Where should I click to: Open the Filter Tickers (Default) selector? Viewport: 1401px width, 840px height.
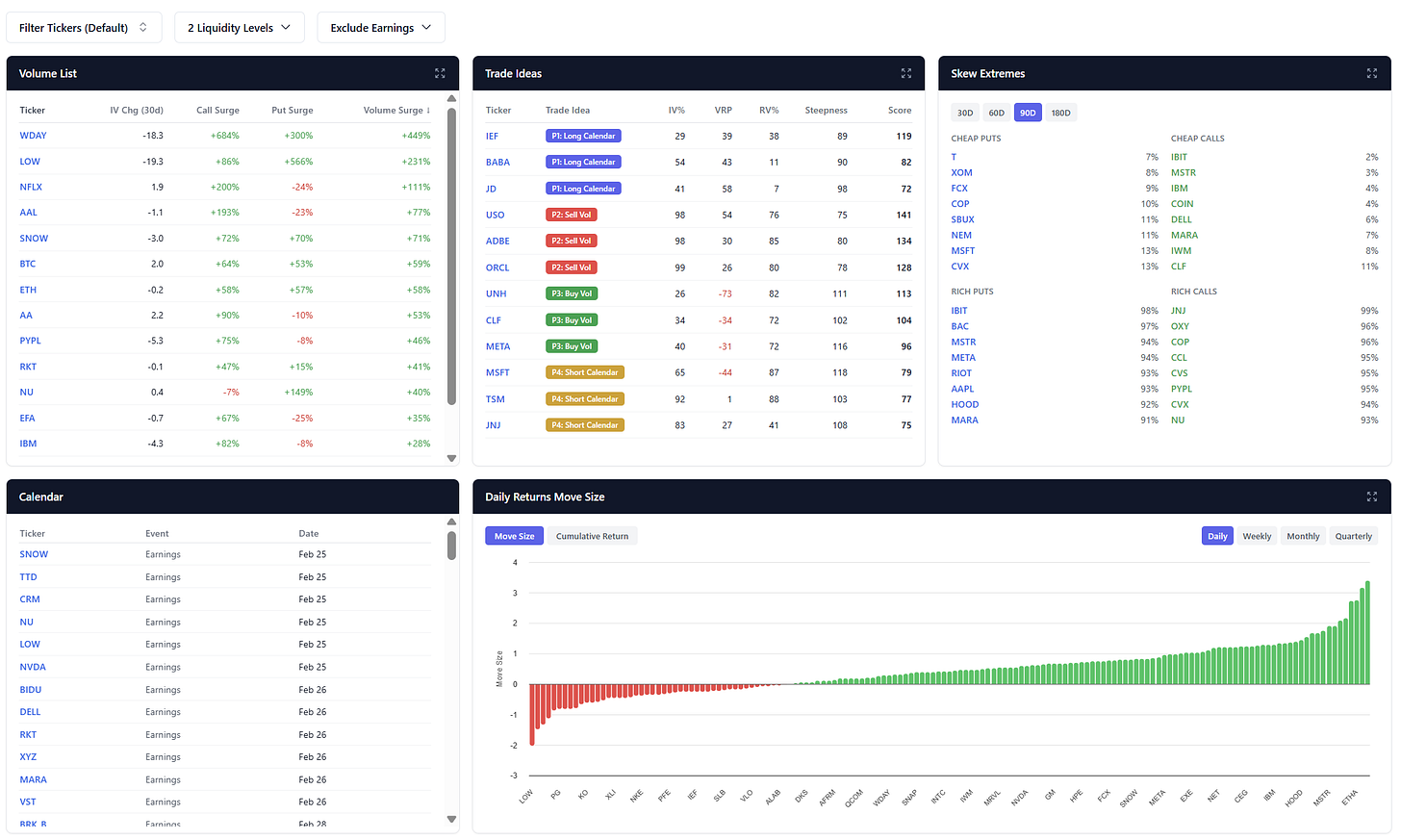click(84, 28)
